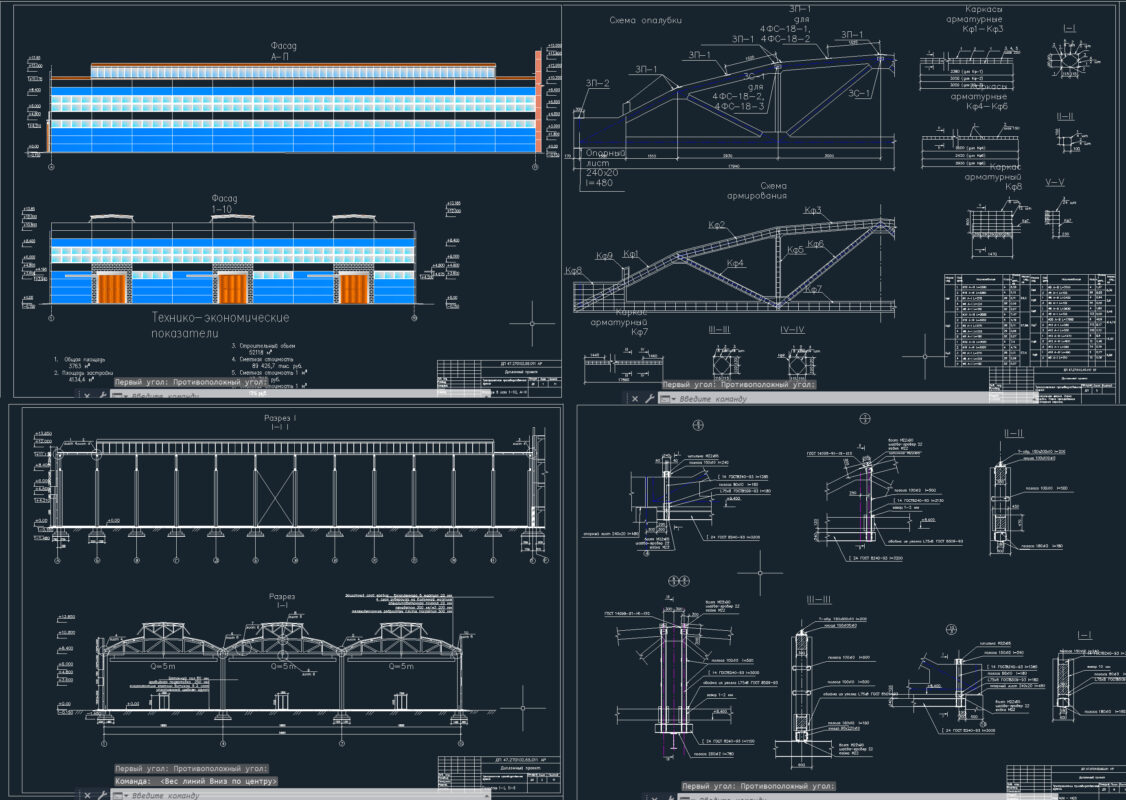The width and height of the screenshot is (1126, 800).
Task: Click the 'Первый угол' prompt in the top-right drawing
Action: click(x=741, y=384)
